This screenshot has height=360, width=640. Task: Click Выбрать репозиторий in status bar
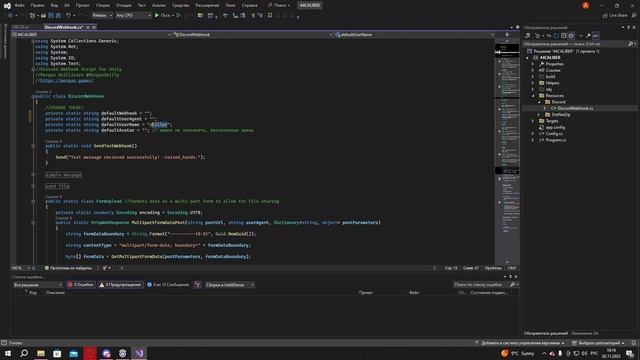598,343
